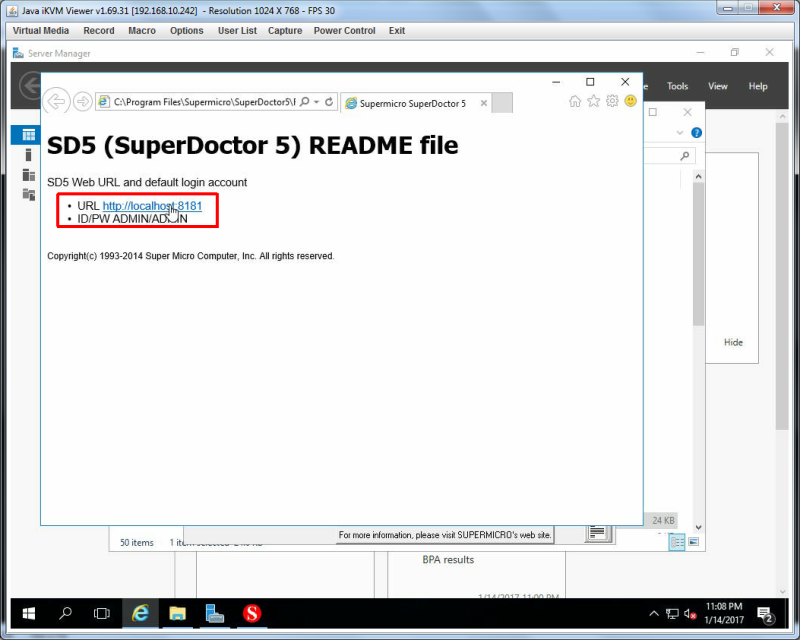
Task: Refresh the README page
Action: 329,102
